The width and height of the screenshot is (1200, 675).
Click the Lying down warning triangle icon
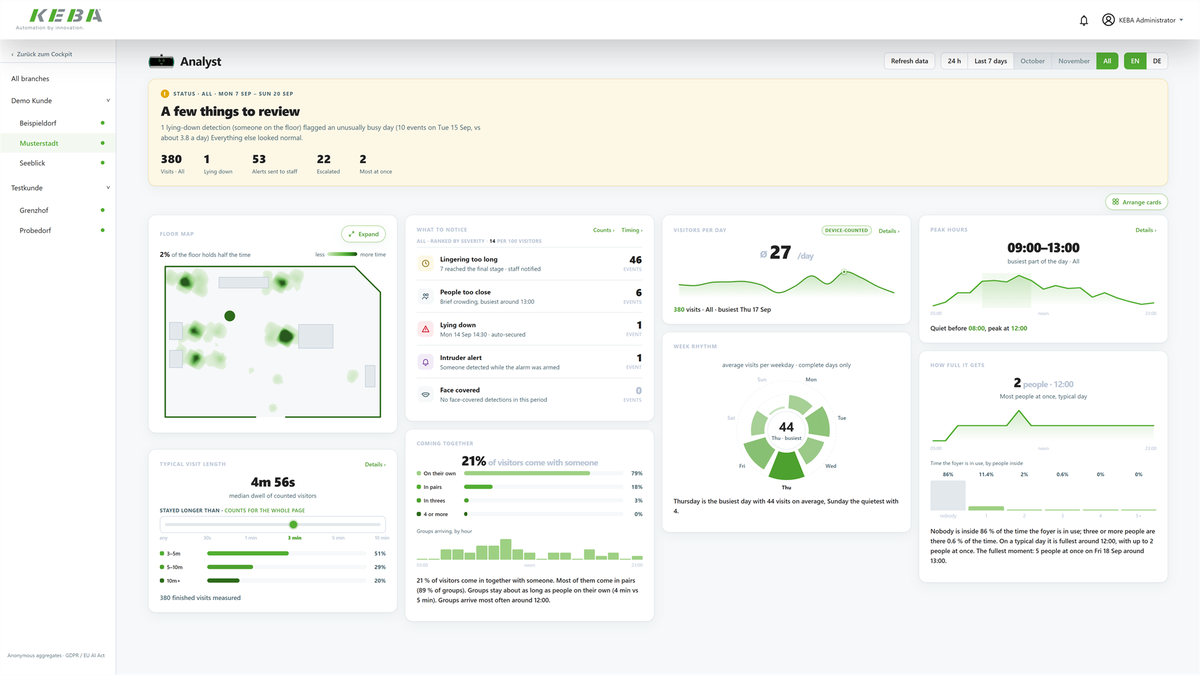(425, 329)
